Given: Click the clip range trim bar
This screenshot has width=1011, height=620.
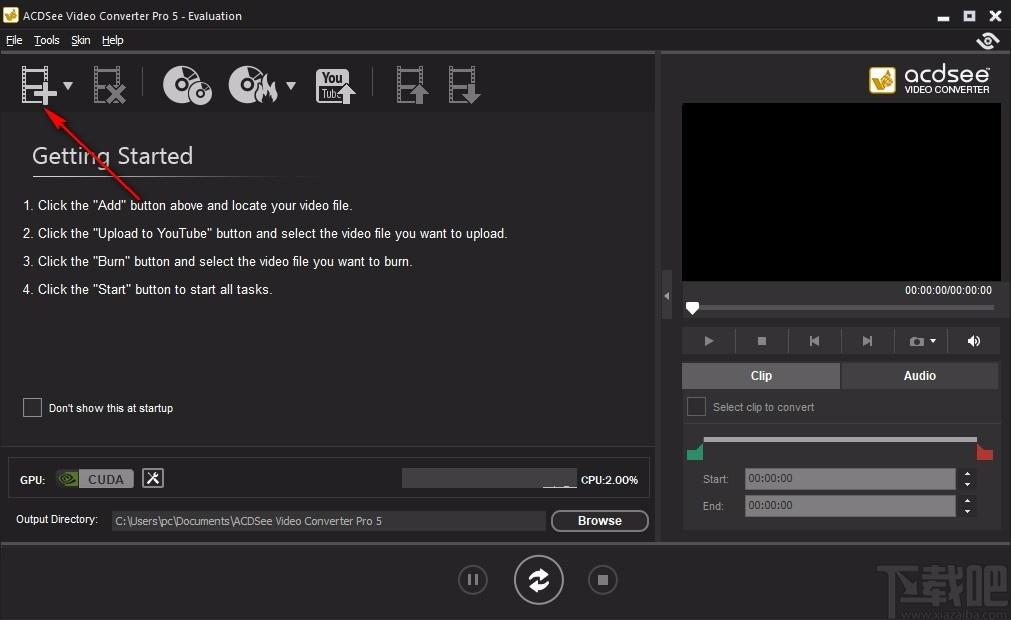Looking at the screenshot, I should point(840,440).
